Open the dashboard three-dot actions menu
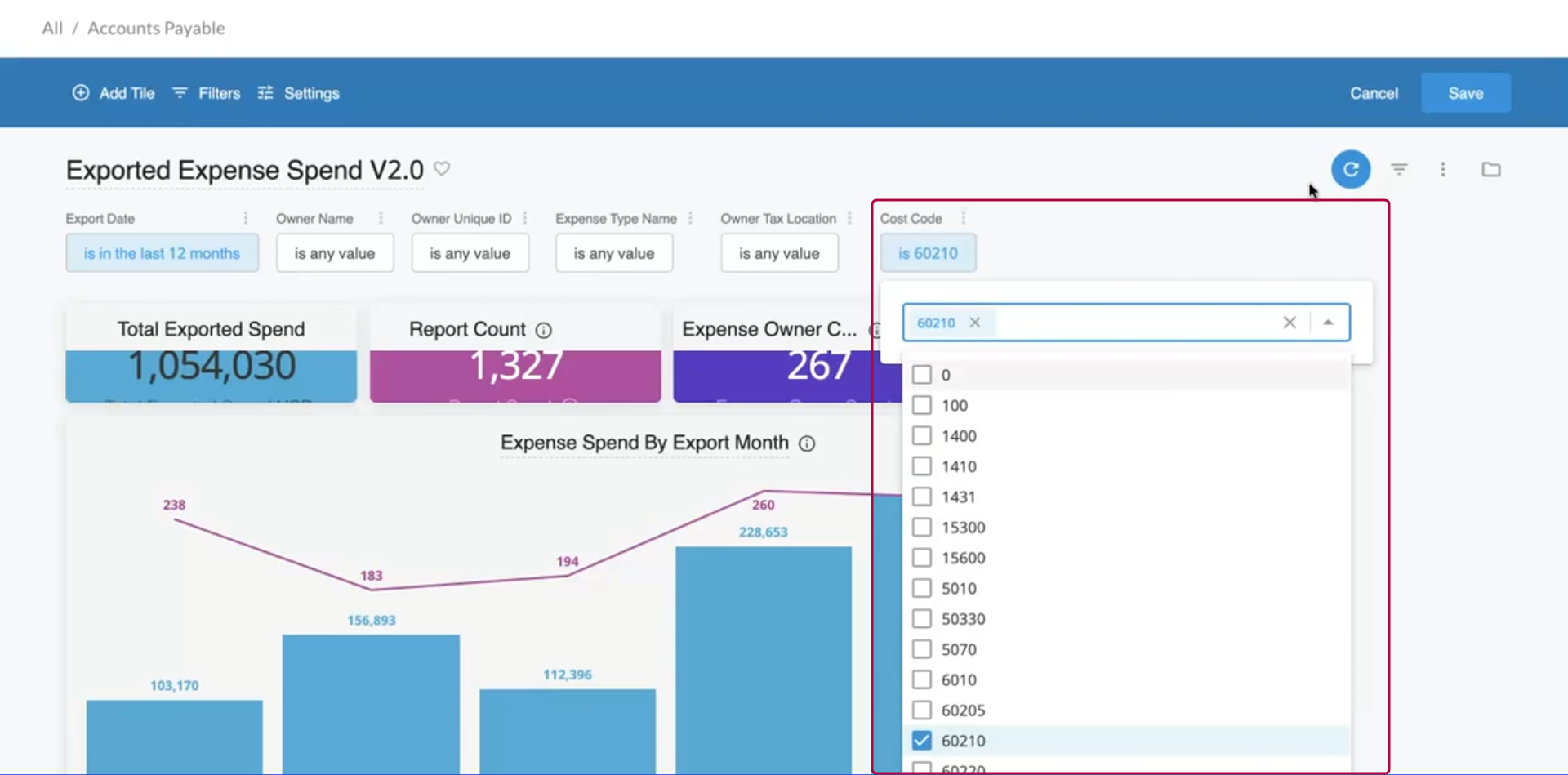Image resolution: width=1568 pixels, height=775 pixels. pyautogui.click(x=1443, y=169)
